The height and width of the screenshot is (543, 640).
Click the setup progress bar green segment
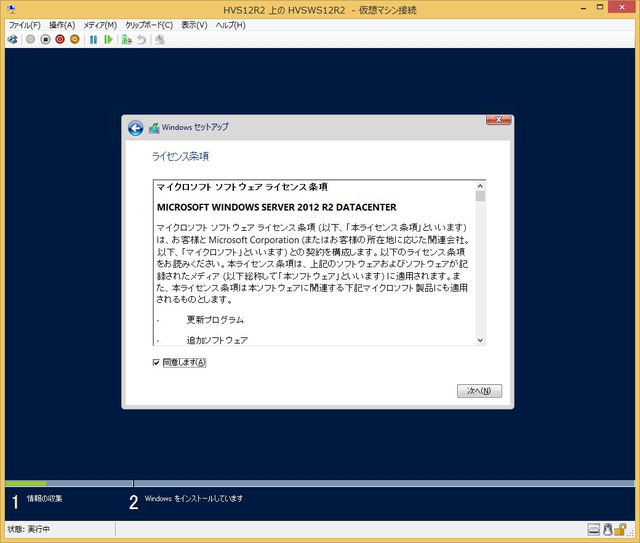tap(26, 483)
